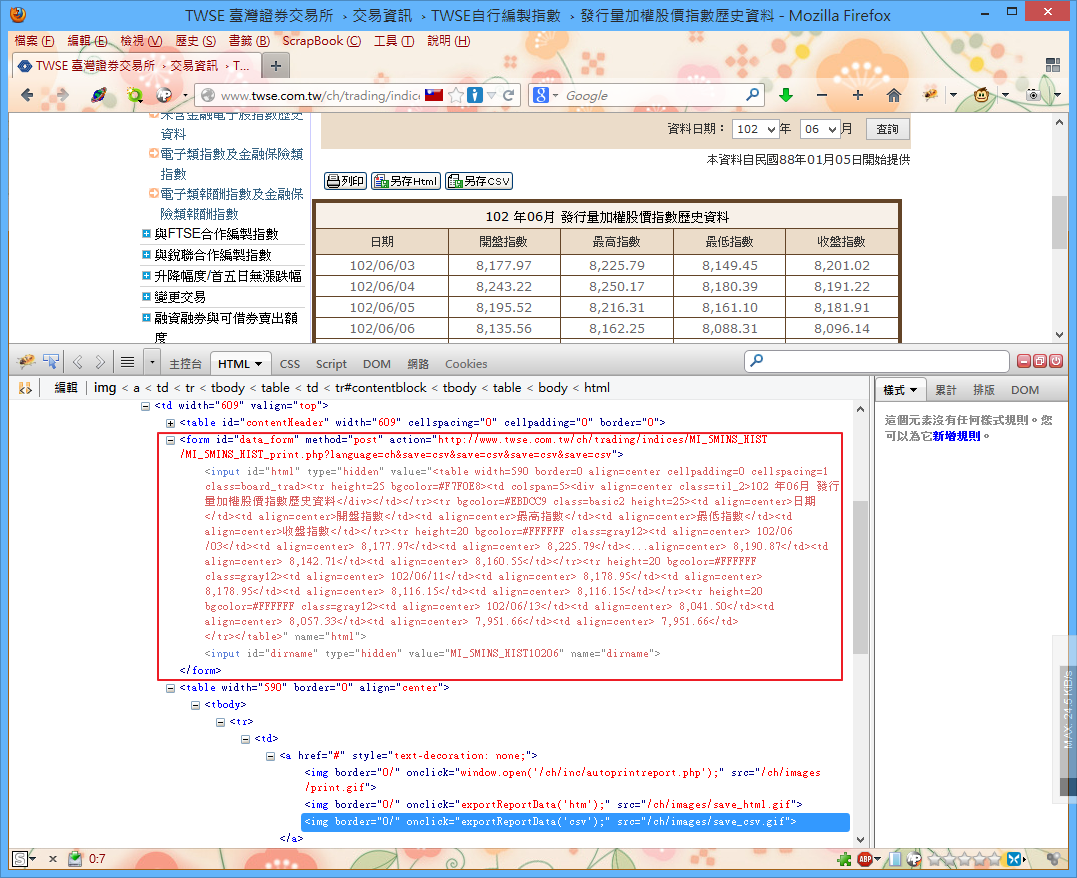
Task: Open the year 102 dropdown
Action: click(x=755, y=129)
